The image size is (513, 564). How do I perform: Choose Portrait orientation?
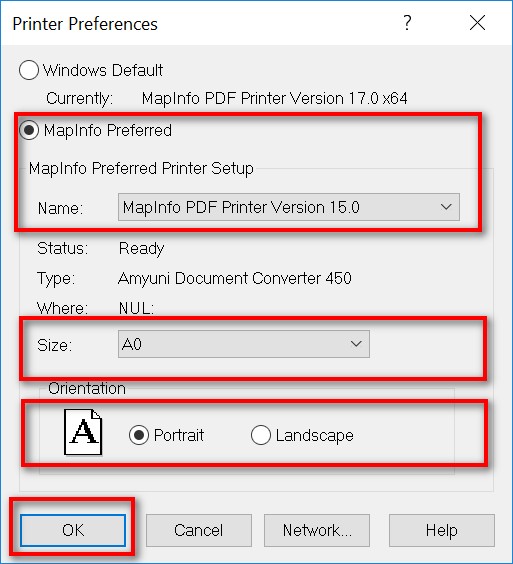click(139, 435)
